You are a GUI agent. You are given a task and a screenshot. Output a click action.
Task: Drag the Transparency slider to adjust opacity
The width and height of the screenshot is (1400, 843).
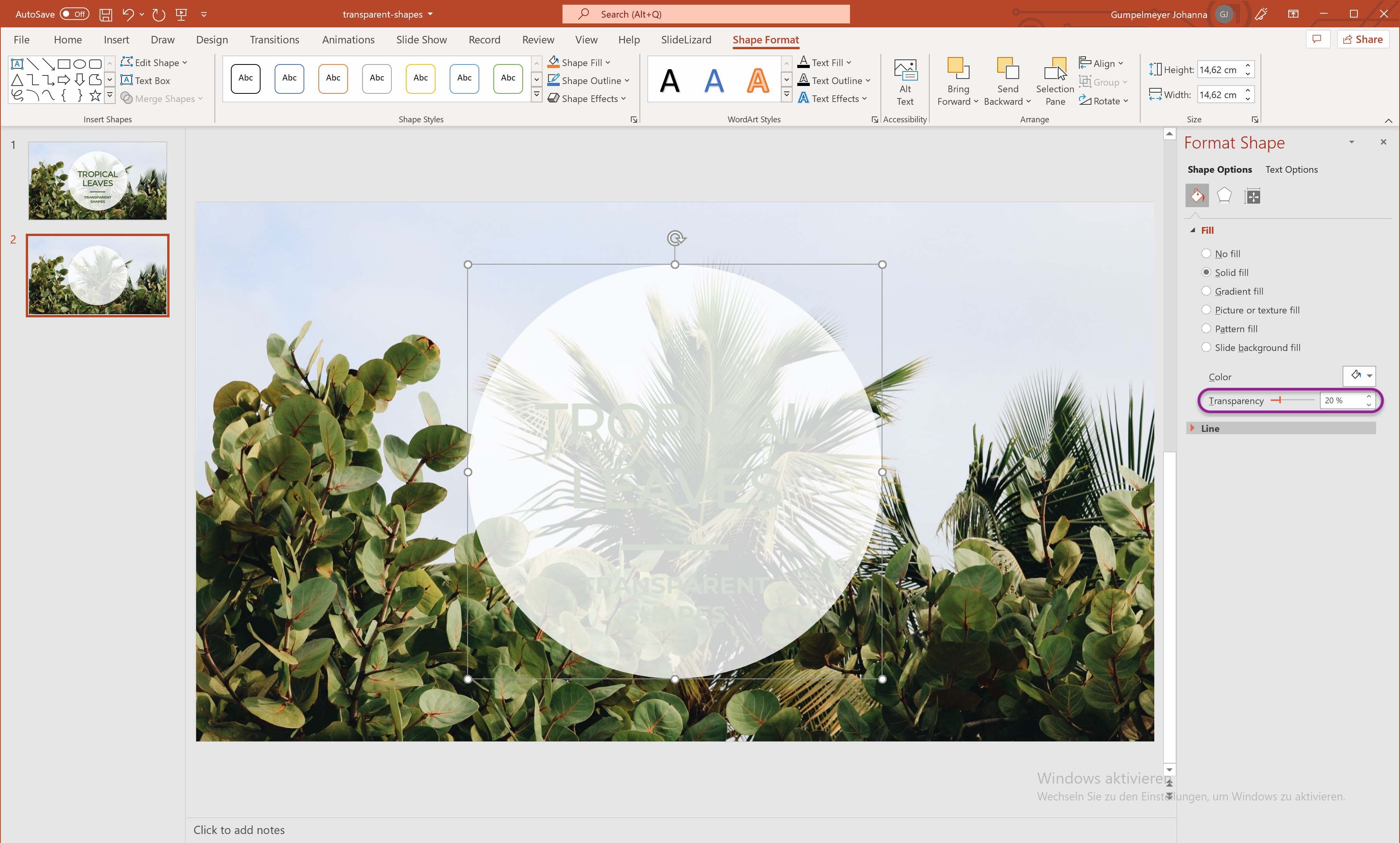click(x=1278, y=400)
